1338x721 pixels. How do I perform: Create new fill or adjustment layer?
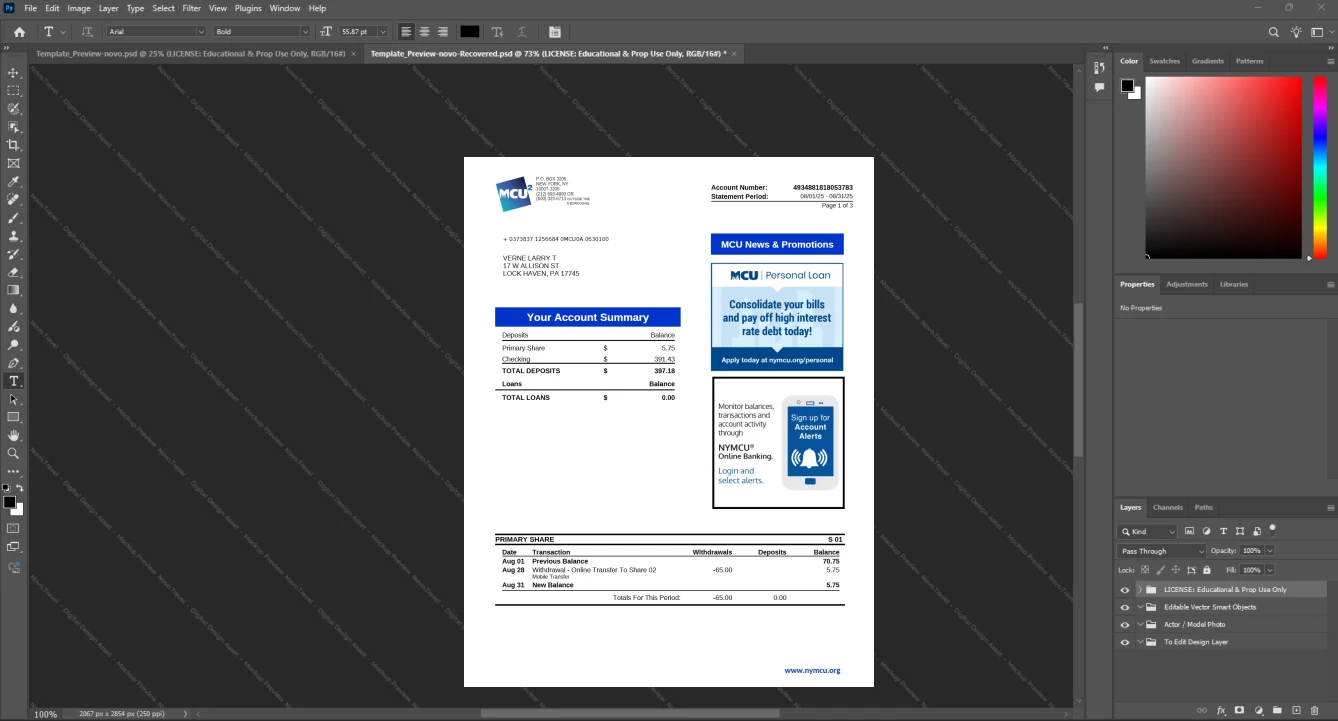pos(1259,710)
